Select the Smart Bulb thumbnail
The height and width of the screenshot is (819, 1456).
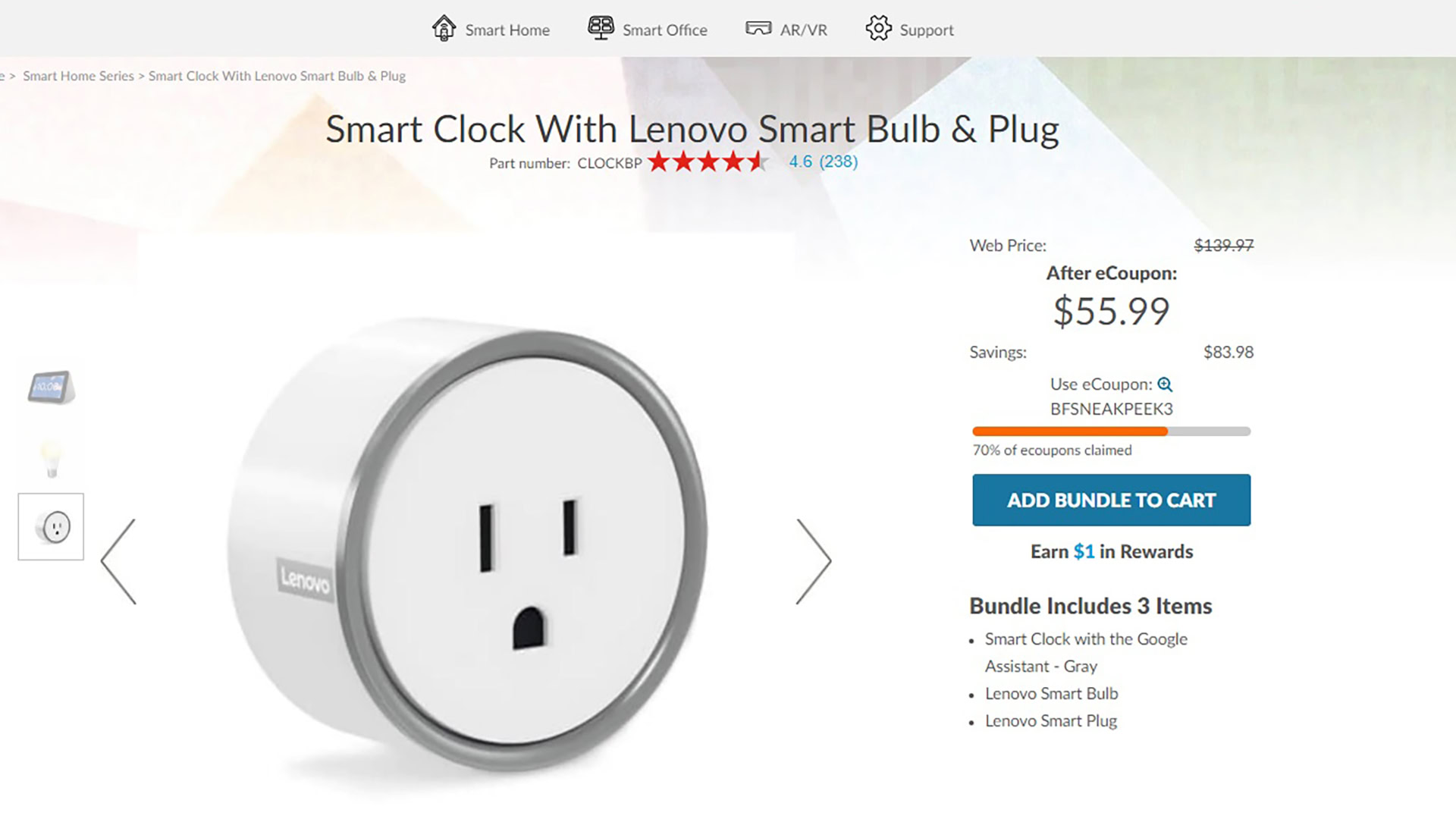pyautogui.click(x=51, y=458)
